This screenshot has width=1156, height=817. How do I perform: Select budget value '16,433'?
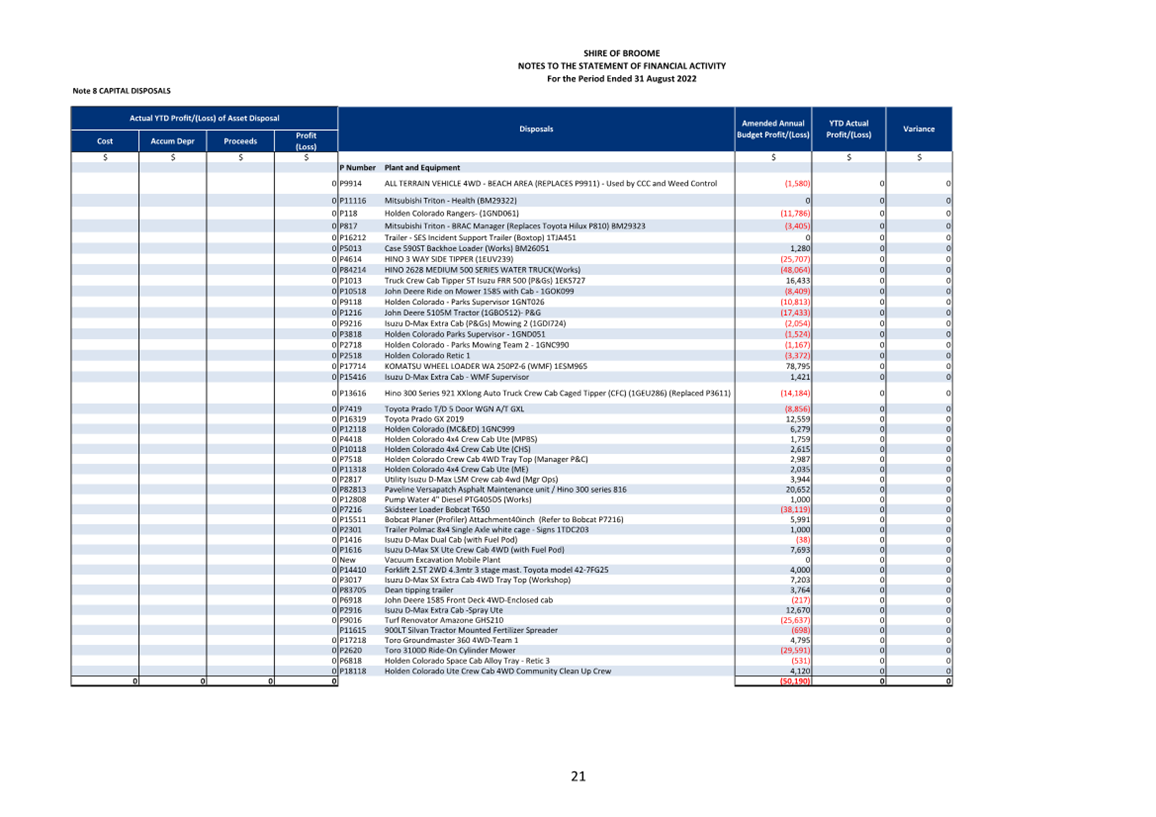798,281
